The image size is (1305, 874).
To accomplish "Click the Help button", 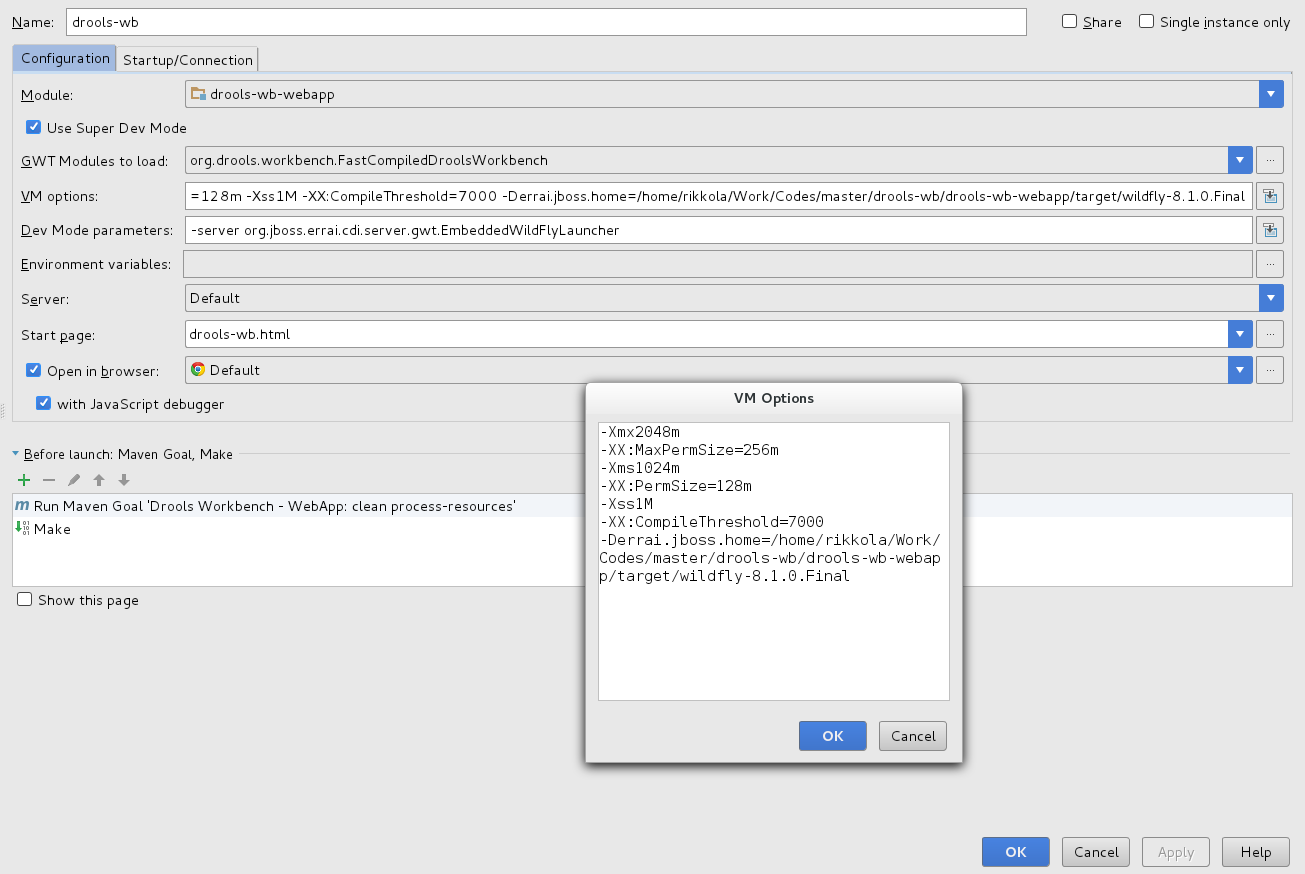I will click(1256, 852).
